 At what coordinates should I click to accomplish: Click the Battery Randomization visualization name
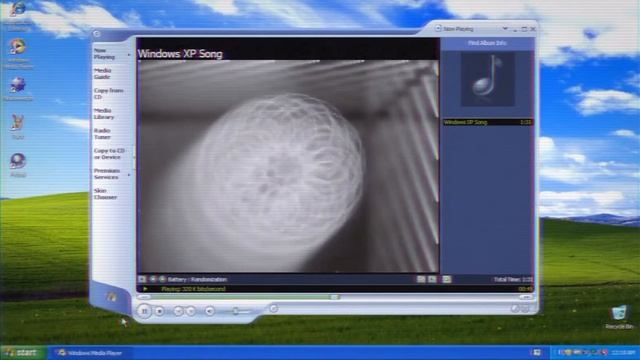pyautogui.click(x=197, y=279)
